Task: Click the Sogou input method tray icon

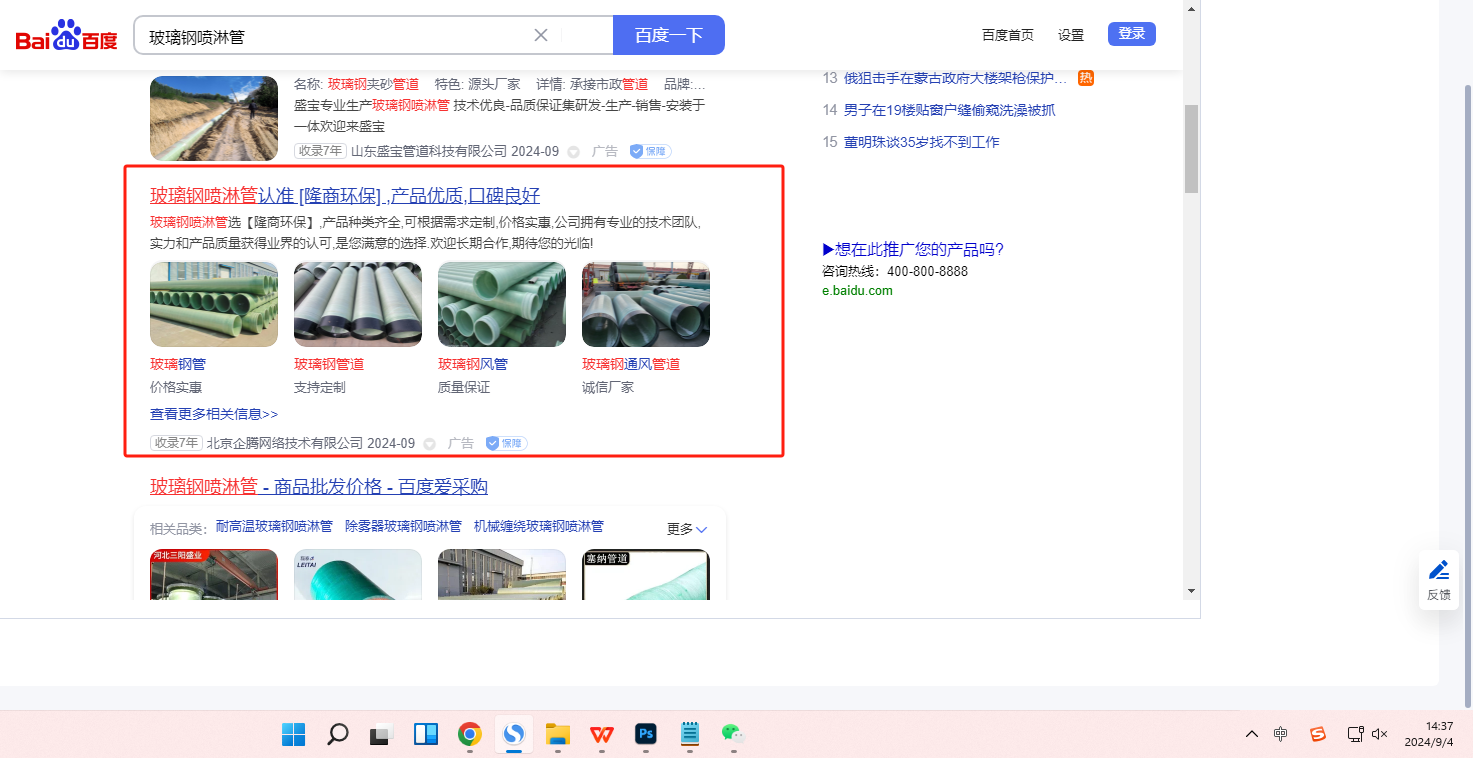Action: [x=1318, y=734]
